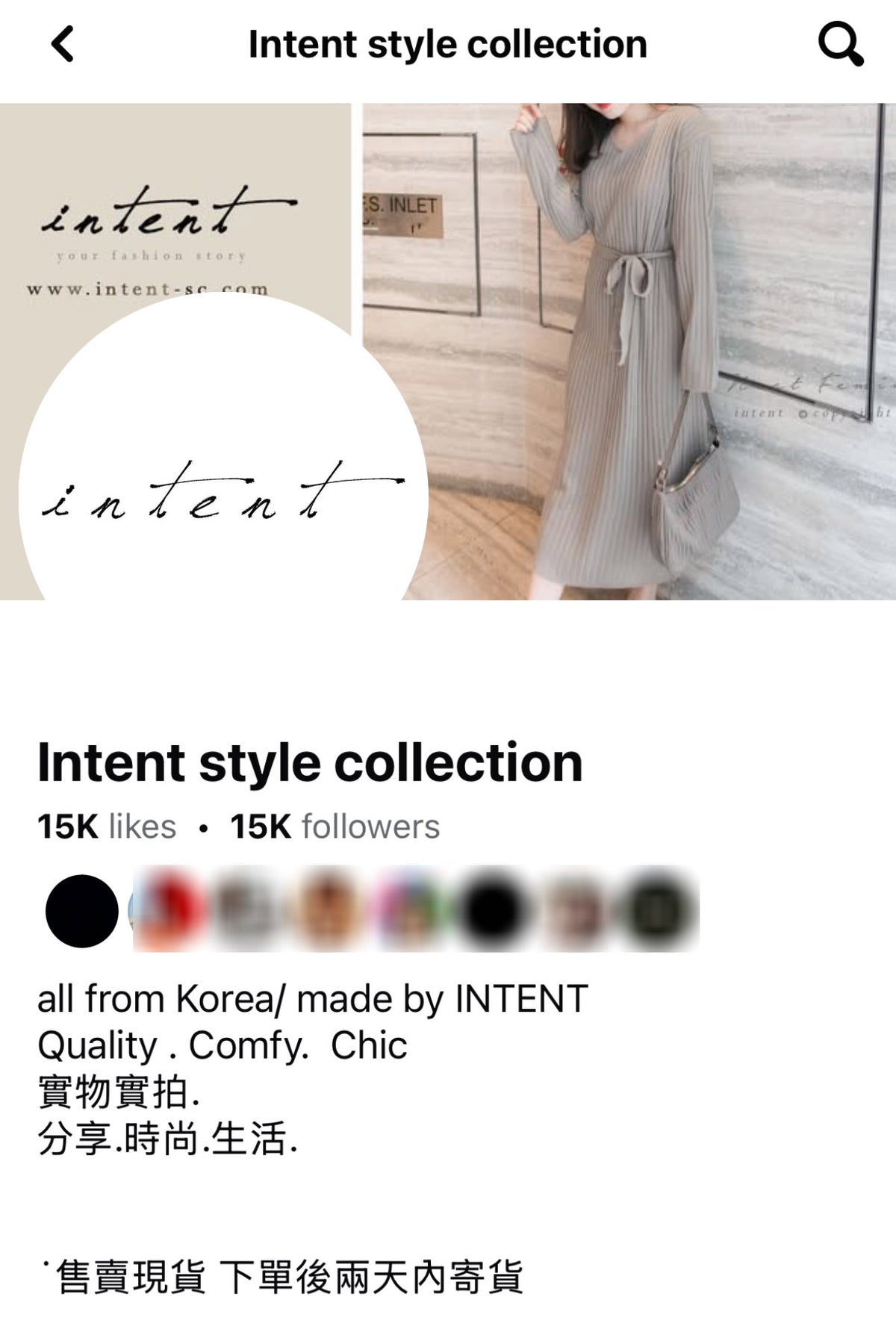Tap the header title Intent style collection
896x1341 pixels.
coord(447,44)
